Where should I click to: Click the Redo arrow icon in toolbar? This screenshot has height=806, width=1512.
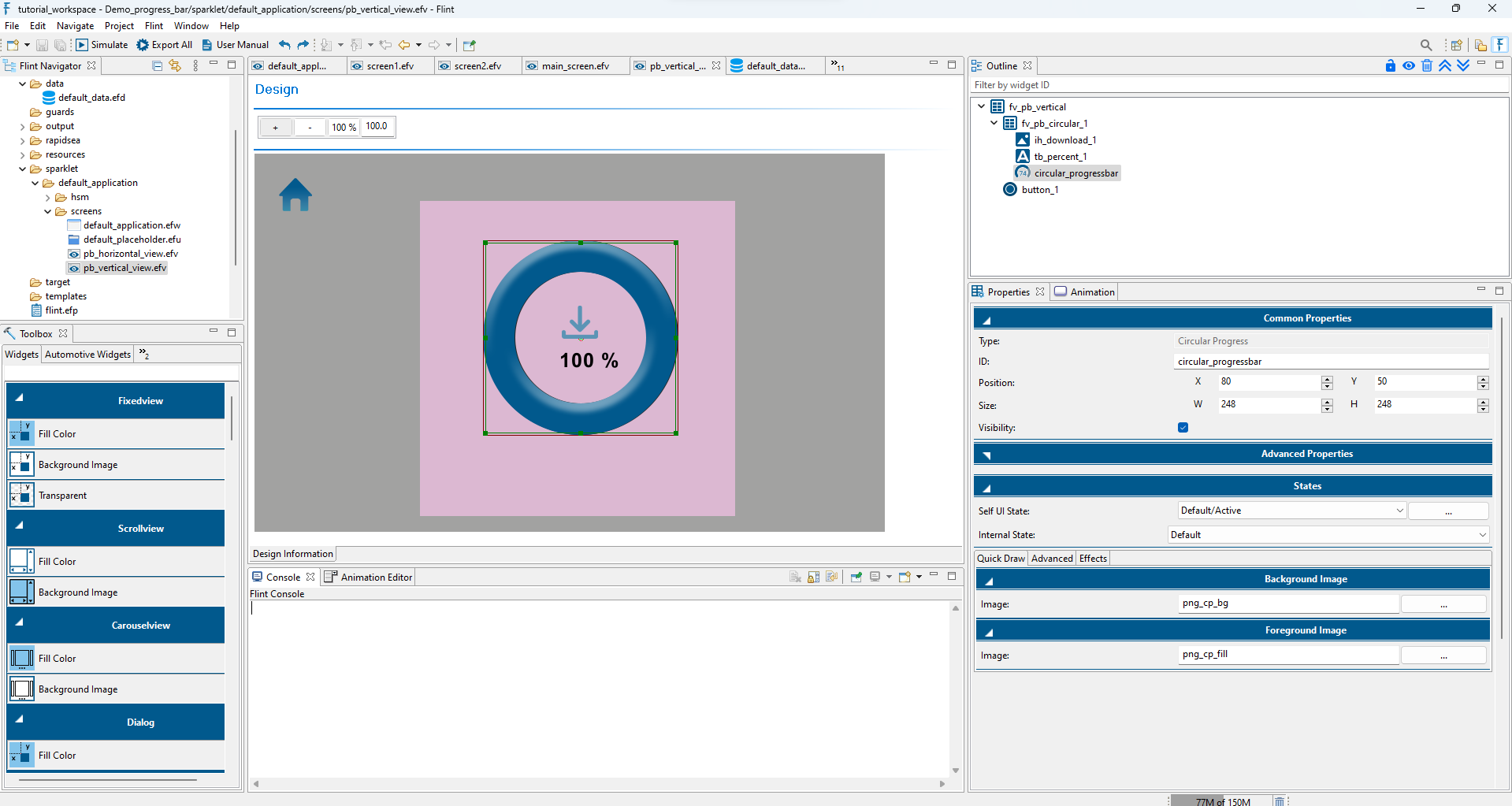coord(303,45)
